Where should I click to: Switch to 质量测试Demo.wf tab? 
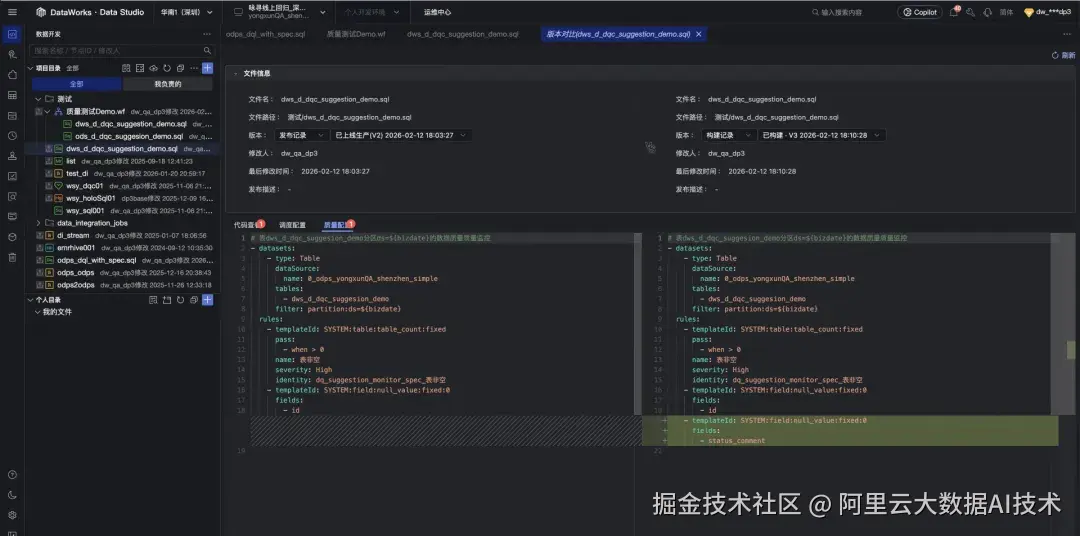click(x=355, y=34)
